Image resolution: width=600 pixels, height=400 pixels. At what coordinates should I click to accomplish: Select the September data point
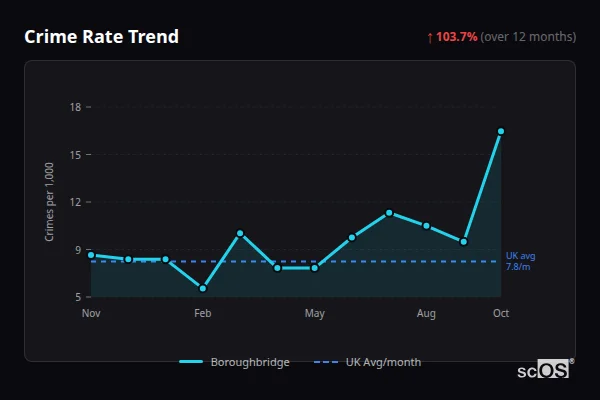[x=463, y=242]
